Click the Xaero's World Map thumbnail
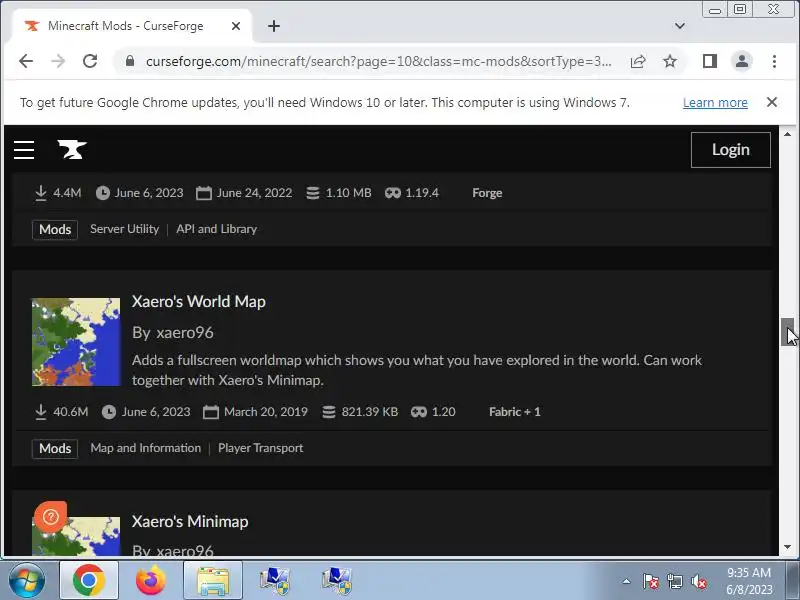The image size is (800, 600). [x=76, y=342]
